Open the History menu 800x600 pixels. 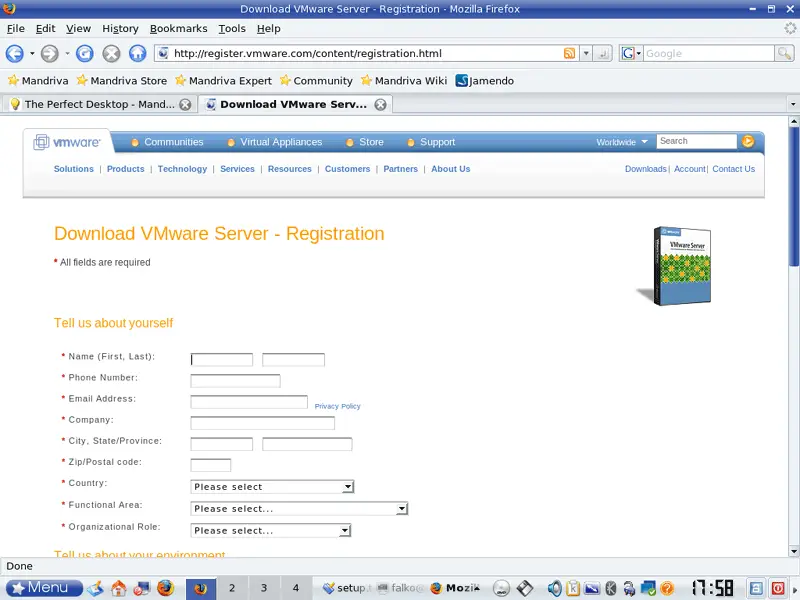(x=120, y=29)
